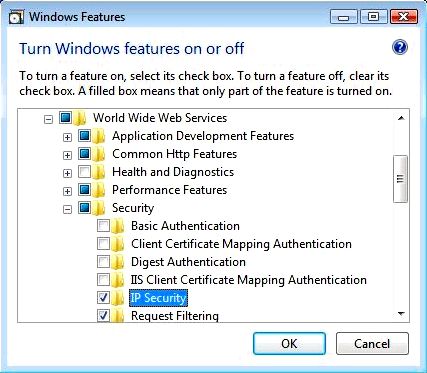Expand the Application Development Features node
The height and width of the screenshot is (373, 427).
point(68,137)
